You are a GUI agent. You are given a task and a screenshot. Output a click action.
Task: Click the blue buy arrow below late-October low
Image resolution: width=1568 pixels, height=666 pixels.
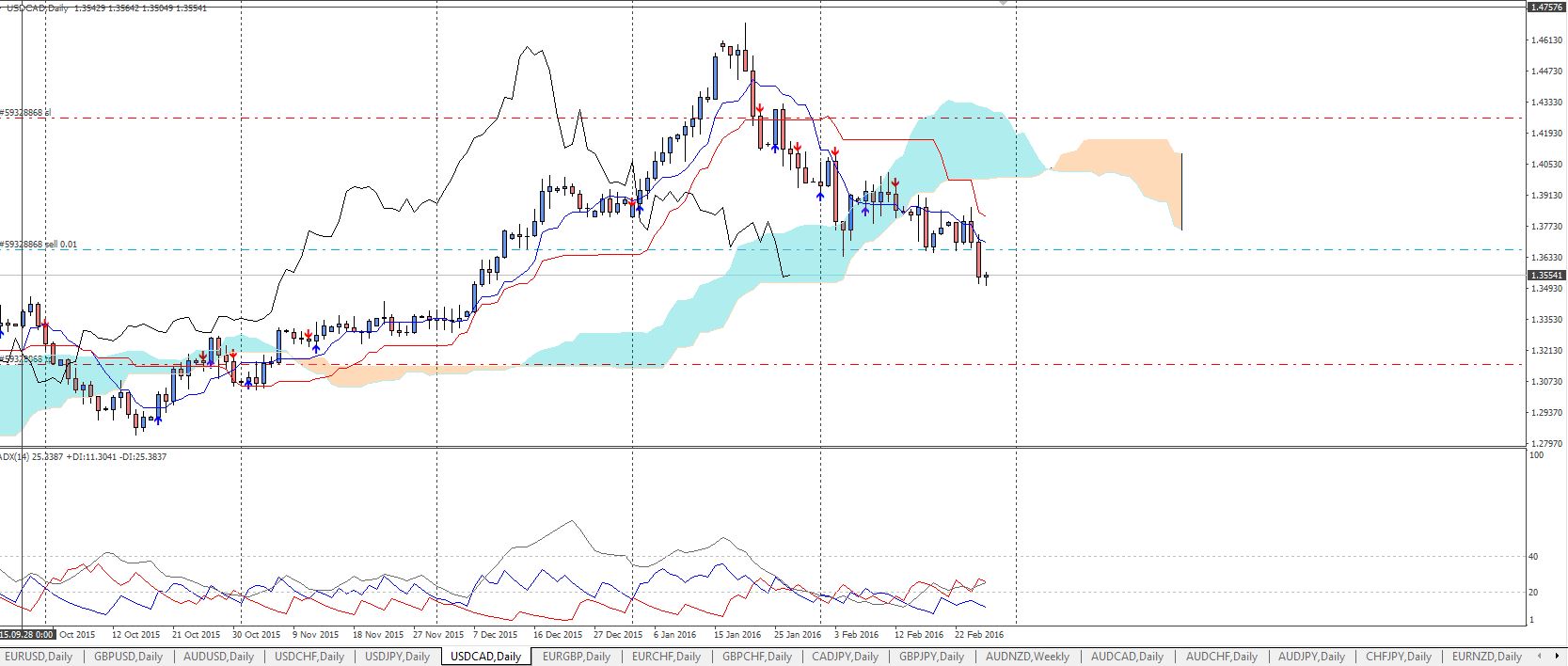point(248,383)
